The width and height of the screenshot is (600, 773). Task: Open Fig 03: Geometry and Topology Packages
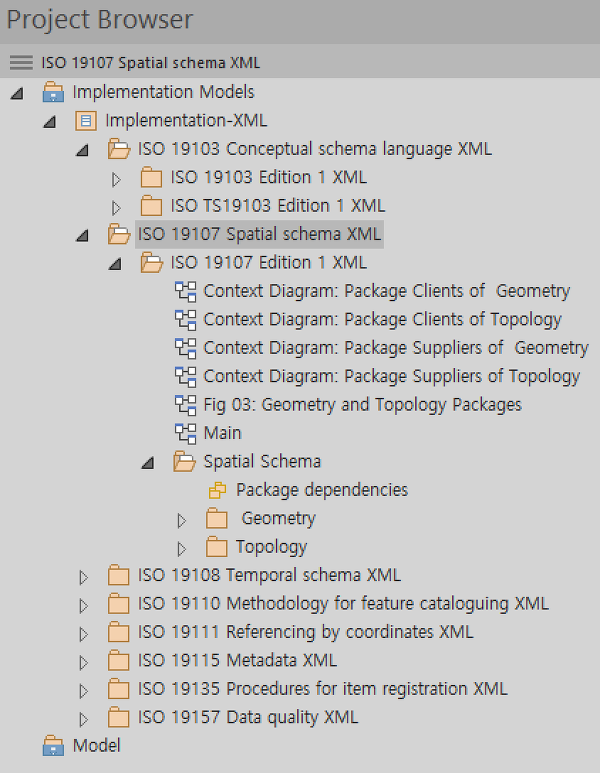click(x=362, y=405)
